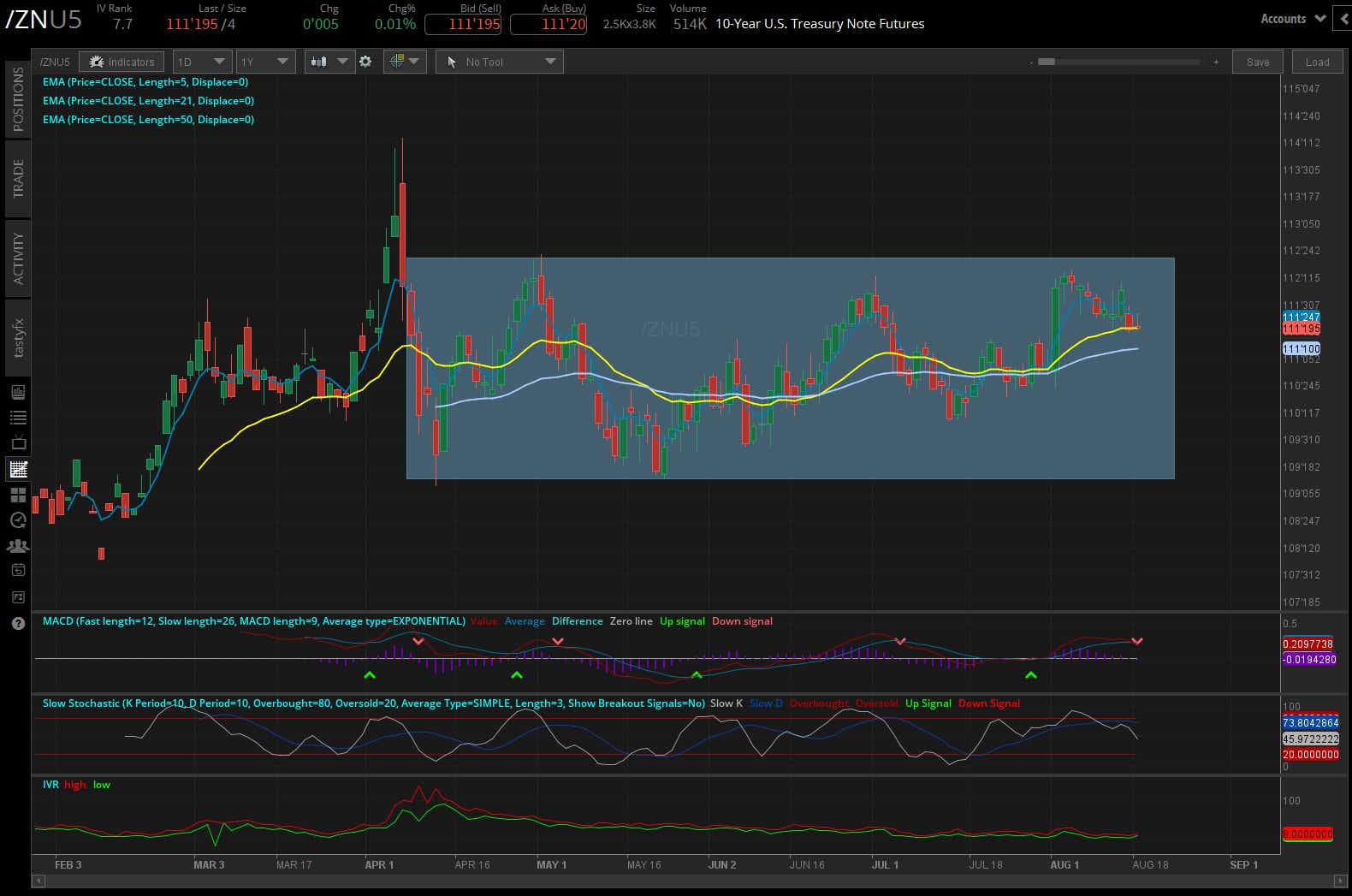This screenshot has height=896, width=1352.
Task: Open the TV live video sidebar icon
Action: coord(18,443)
